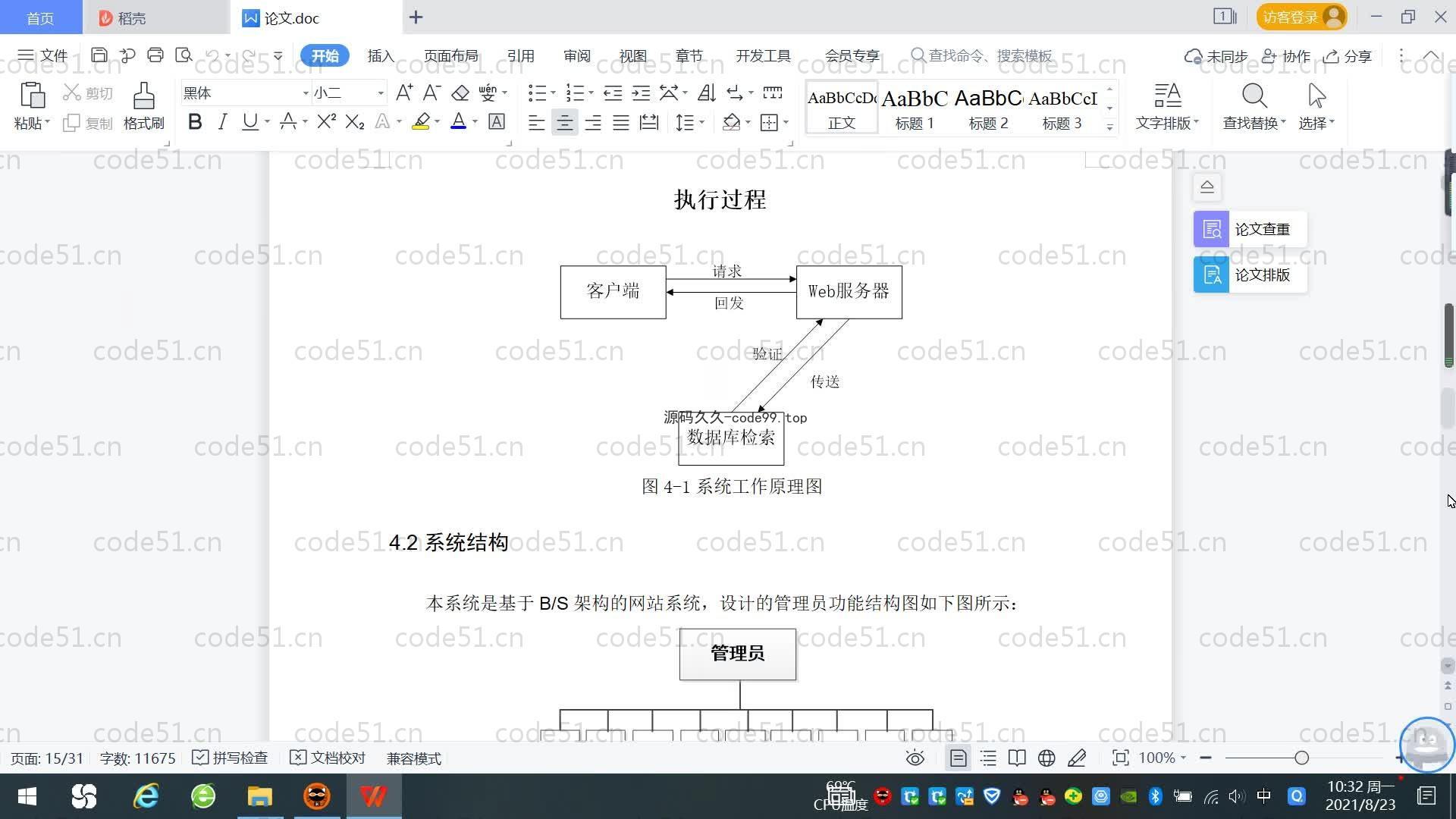Image resolution: width=1456 pixels, height=819 pixels.
Task: Switch to the 引用 tab
Action: (x=520, y=55)
